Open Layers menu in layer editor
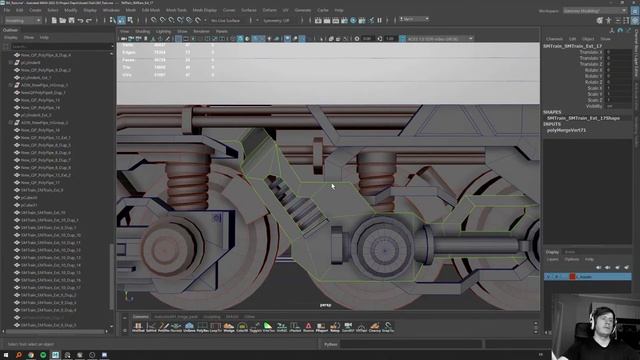The image size is (640, 360). pyautogui.click(x=552, y=259)
